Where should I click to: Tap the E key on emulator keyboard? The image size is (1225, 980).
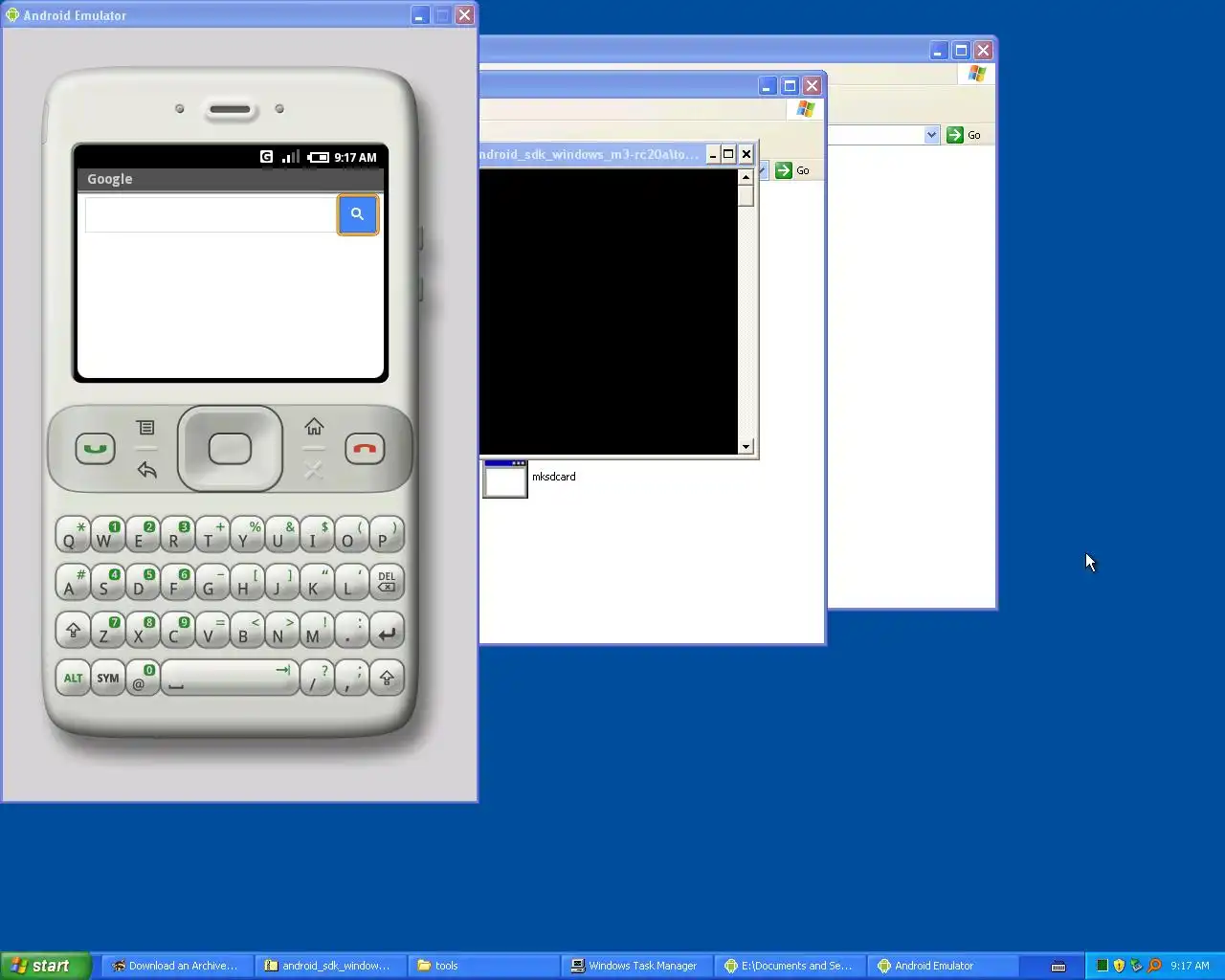pyautogui.click(x=142, y=535)
